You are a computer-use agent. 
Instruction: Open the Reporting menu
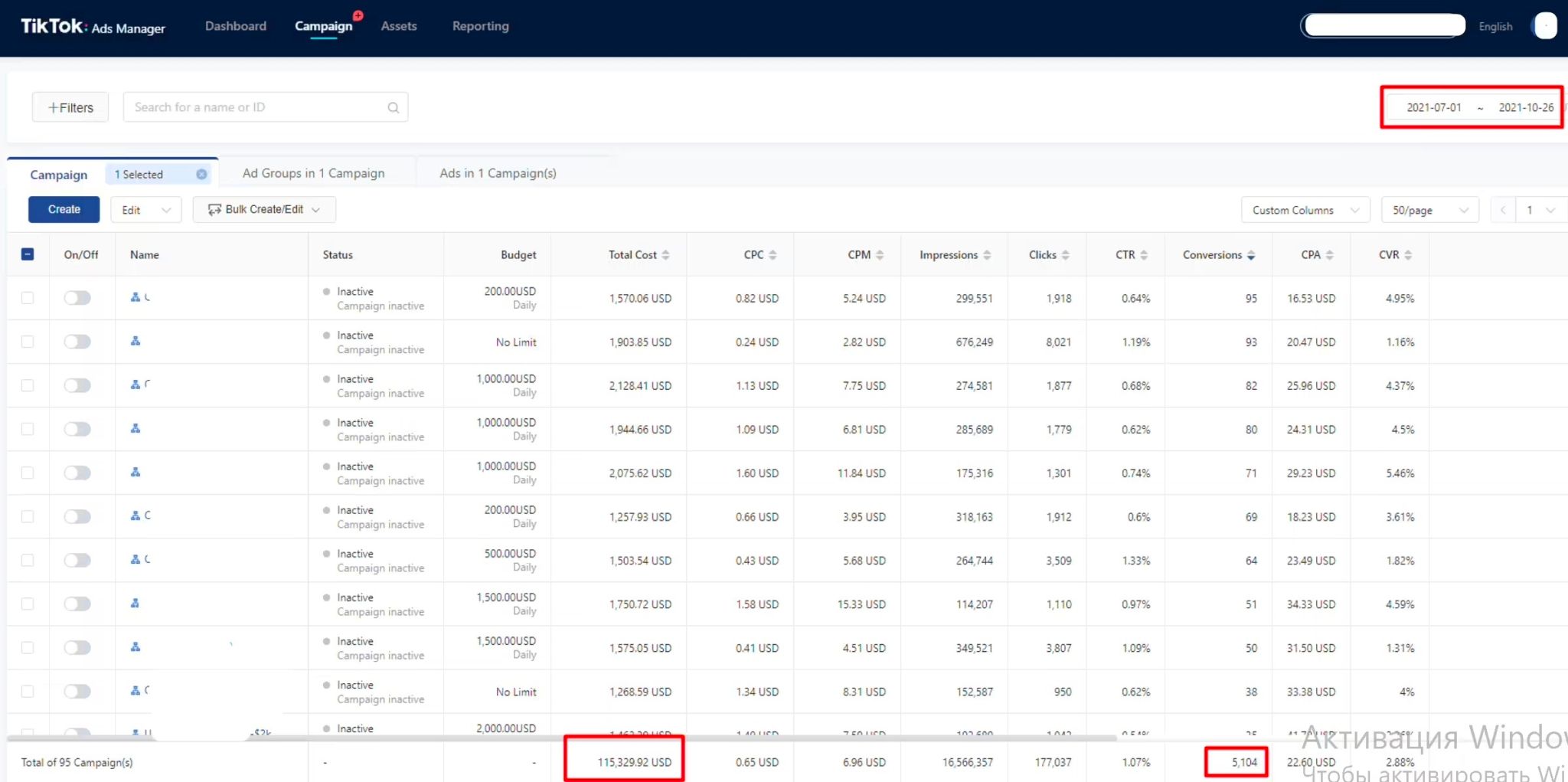click(481, 26)
